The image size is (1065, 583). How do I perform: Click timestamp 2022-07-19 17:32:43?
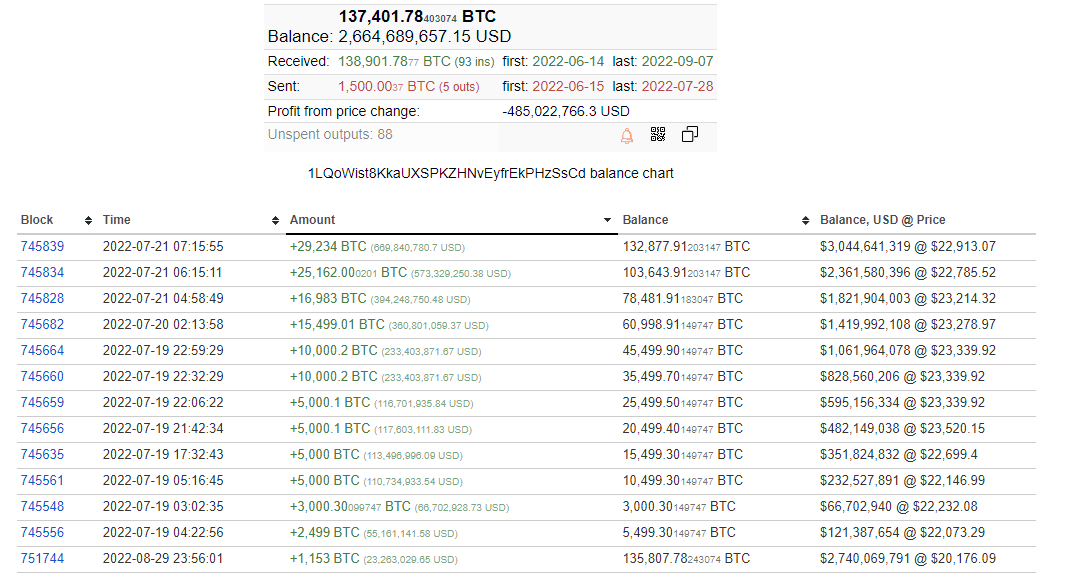pos(163,455)
